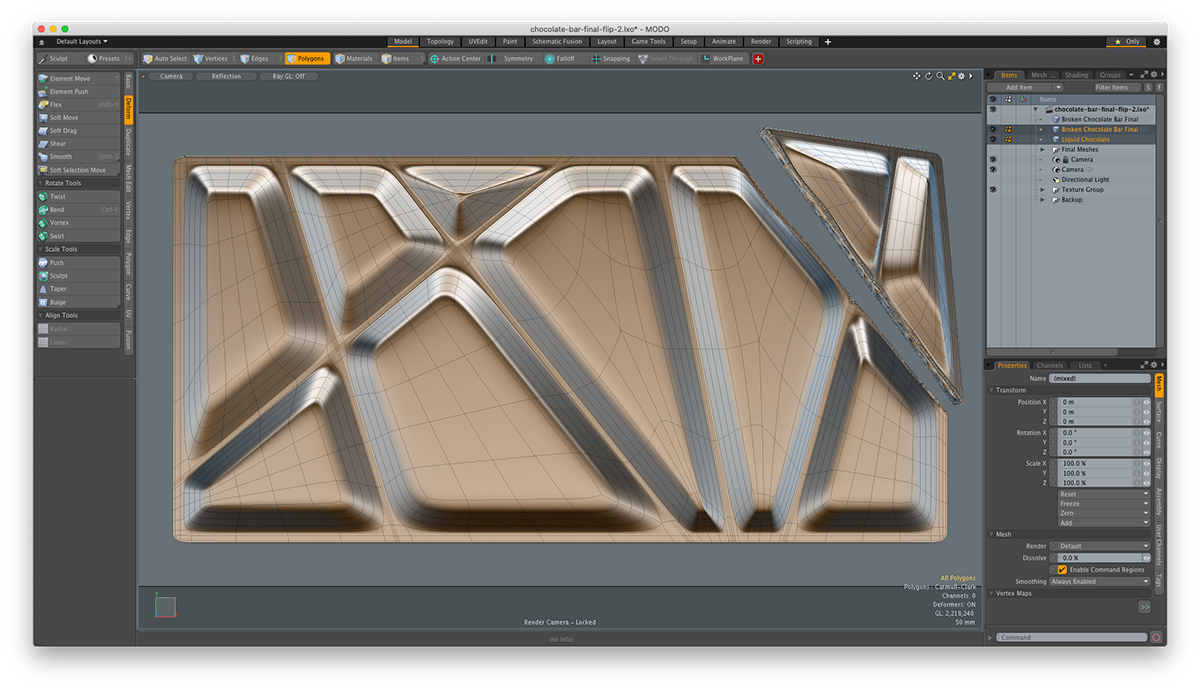
Task: Open the Action Center options
Action: point(455,59)
